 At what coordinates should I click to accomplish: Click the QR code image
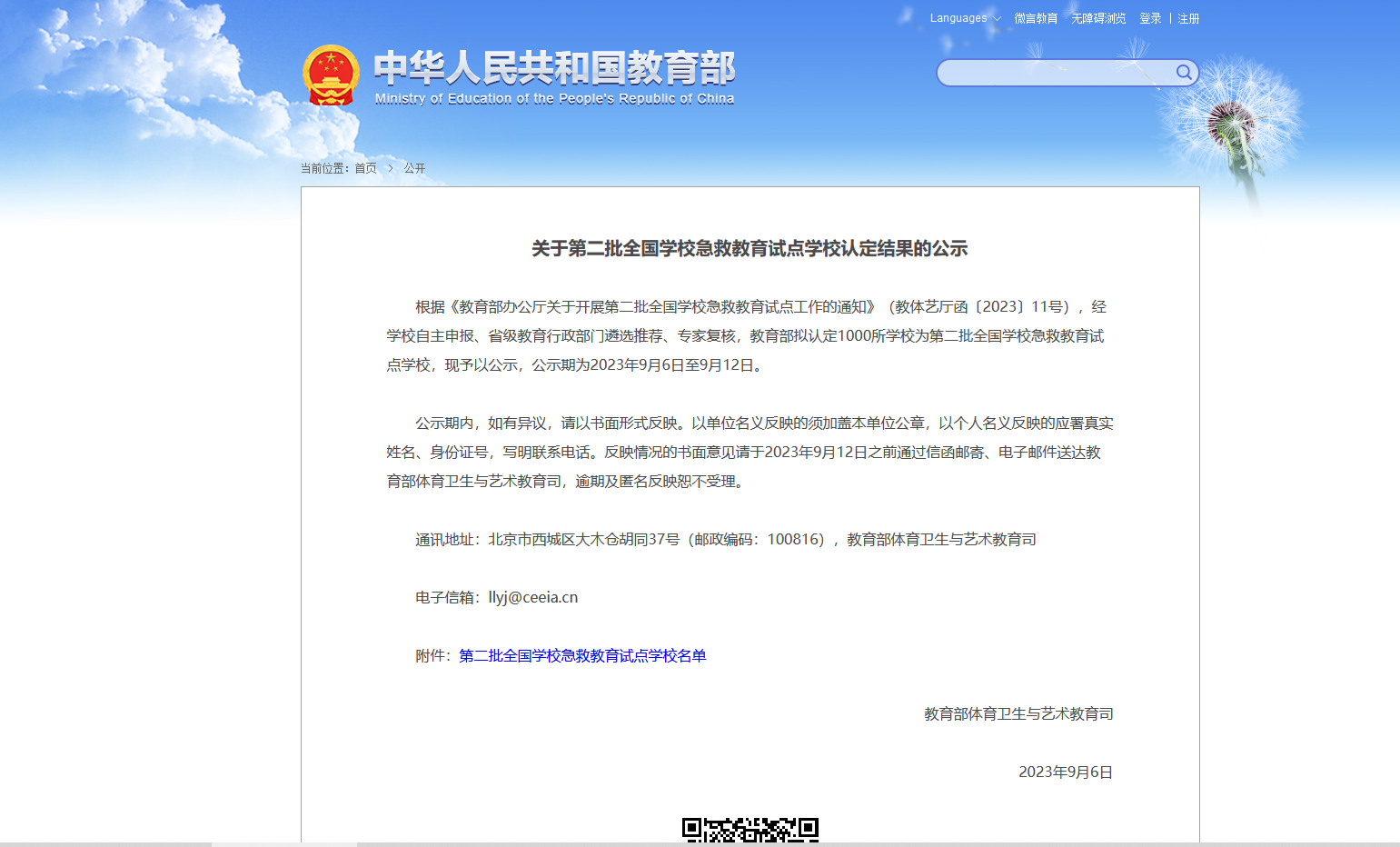pos(750,830)
